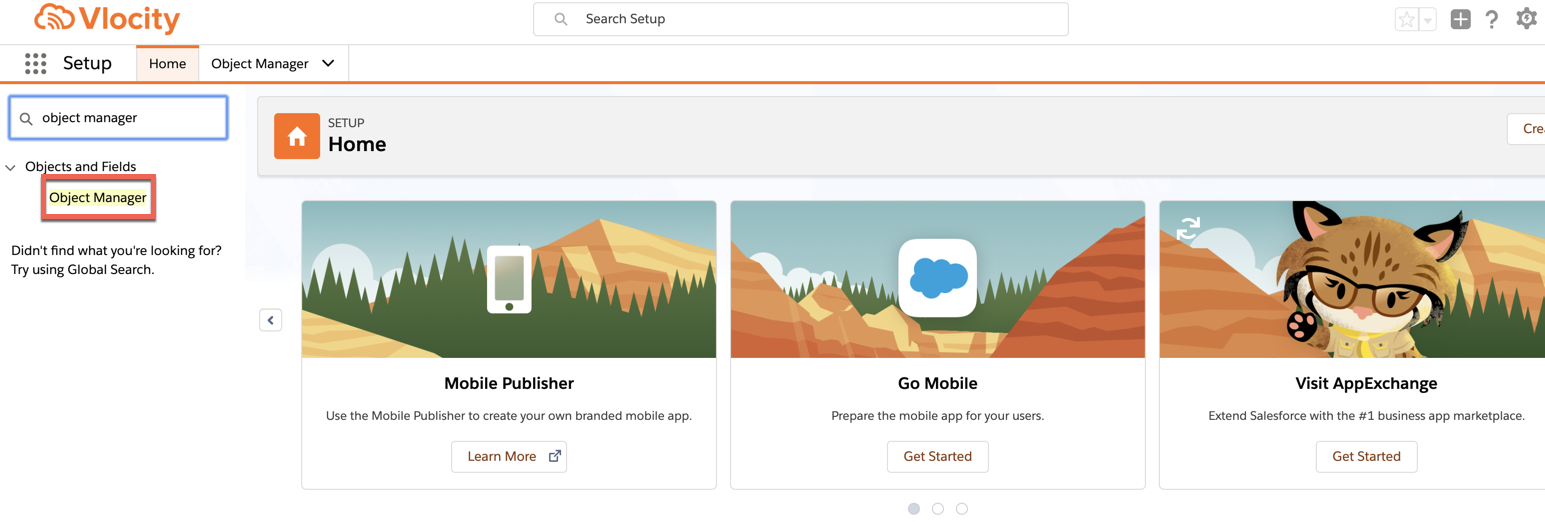Click the Objects and Fields label

pyautogui.click(x=81, y=167)
